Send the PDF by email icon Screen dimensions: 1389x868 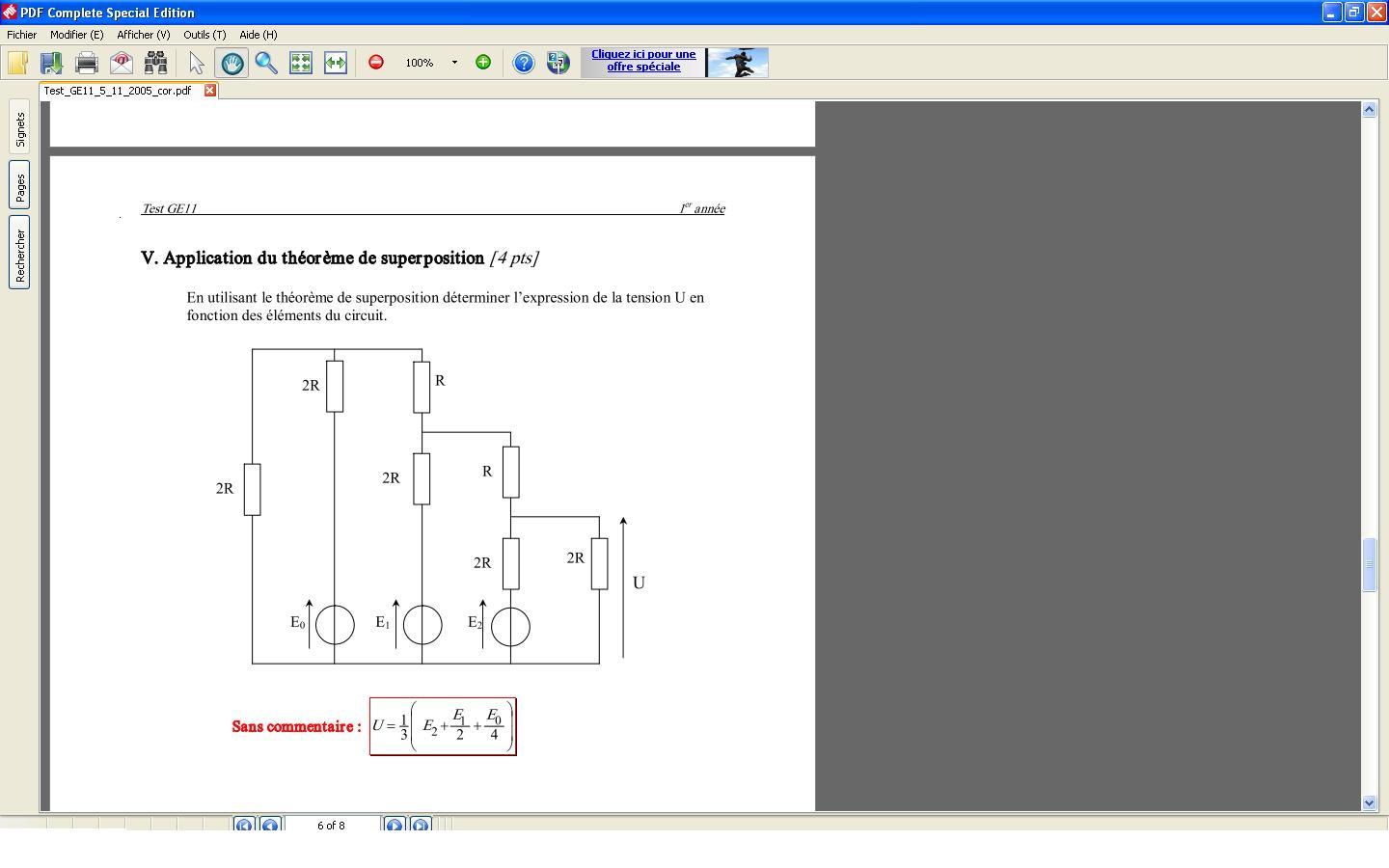pyautogui.click(x=122, y=63)
